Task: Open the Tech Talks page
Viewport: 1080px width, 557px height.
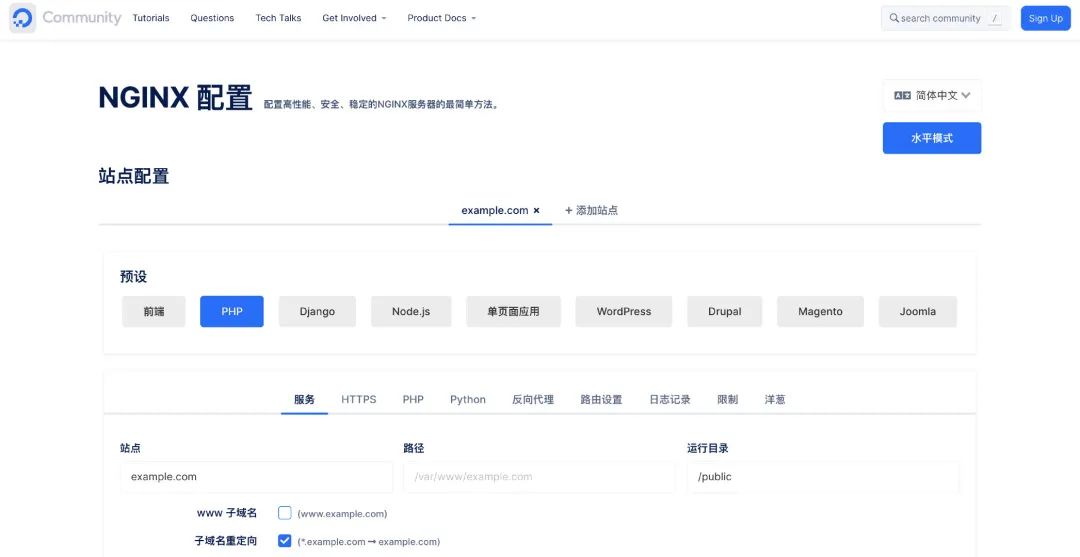Action: point(278,18)
